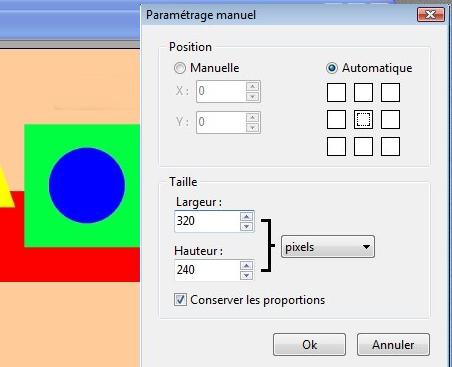Image resolution: width=452 pixels, height=367 pixels.
Task: Select middle-left anchor position box
Action: (x=336, y=119)
